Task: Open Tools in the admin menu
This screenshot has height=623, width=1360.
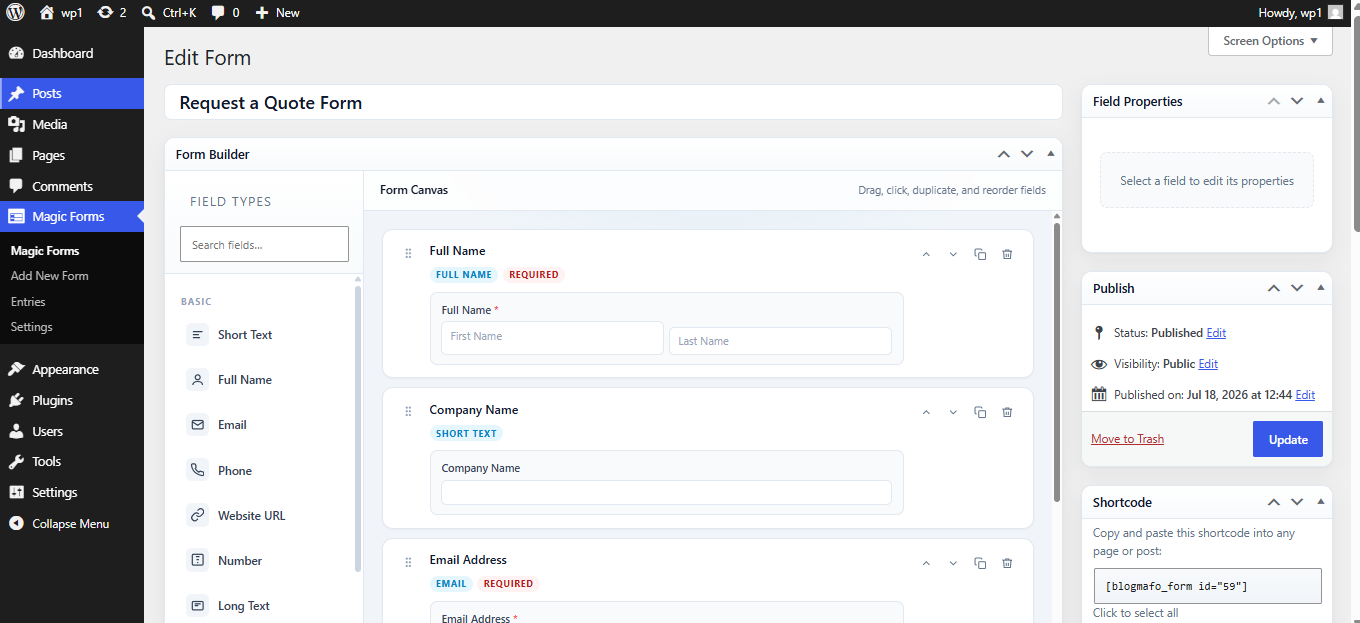Action: 72,461
